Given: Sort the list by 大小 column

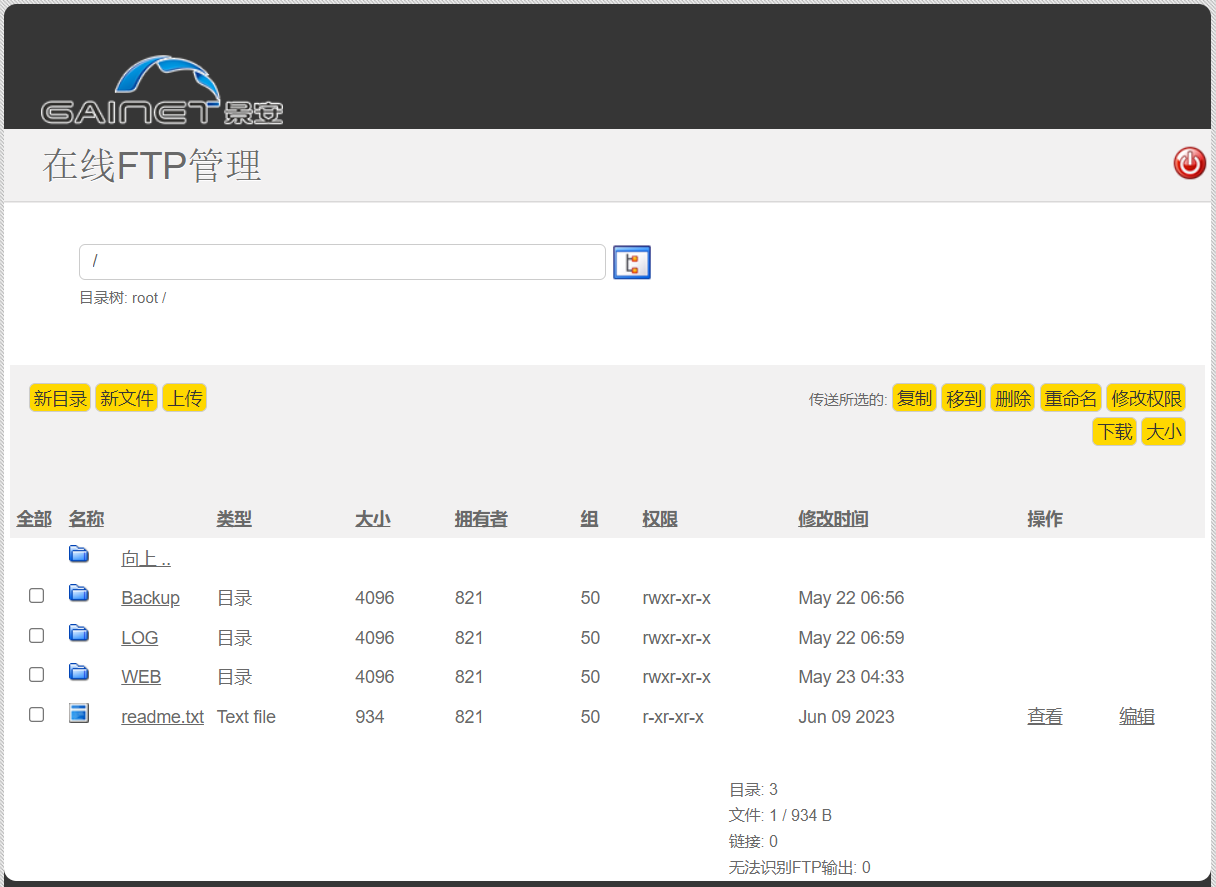Looking at the screenshot, I should tap(372, 519).
